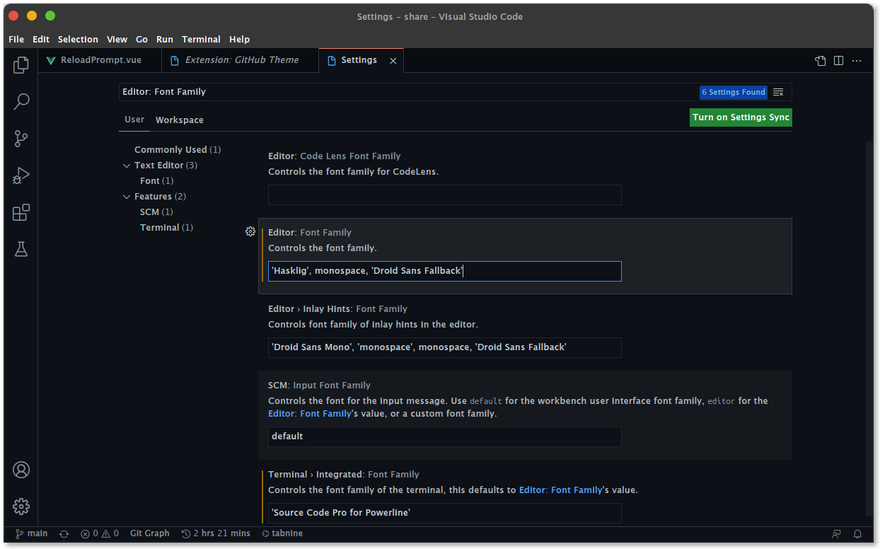Open the Extensions view icon
The width and height of the screenshot is (880, 549).
(x=21, y=213)
